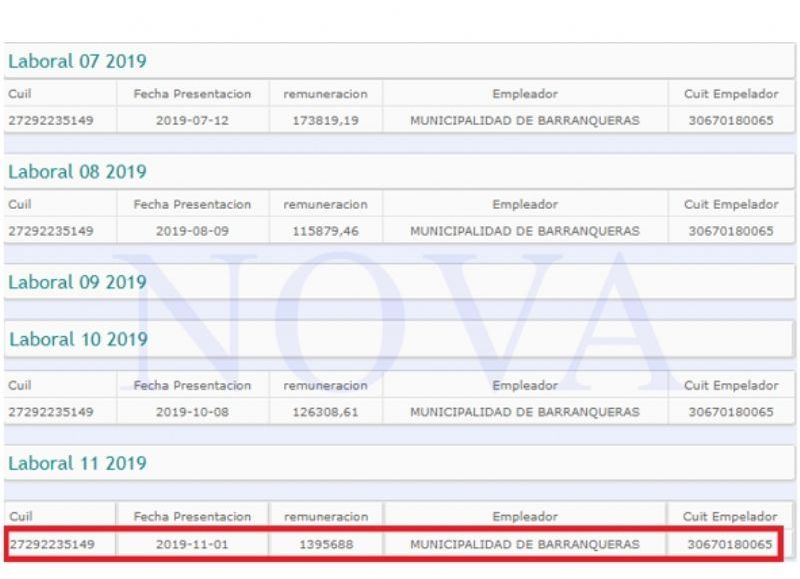Click Cuit Empelador header under Laboral 11 2019

[730, 517]
